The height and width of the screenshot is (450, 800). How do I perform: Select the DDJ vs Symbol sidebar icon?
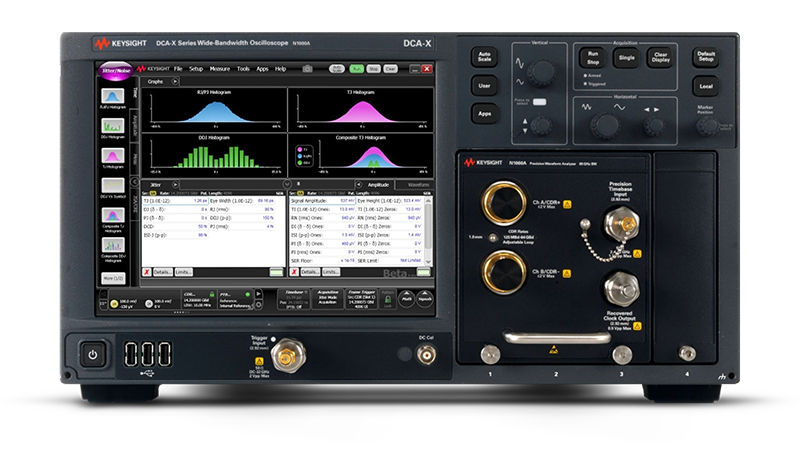[112, 185]
